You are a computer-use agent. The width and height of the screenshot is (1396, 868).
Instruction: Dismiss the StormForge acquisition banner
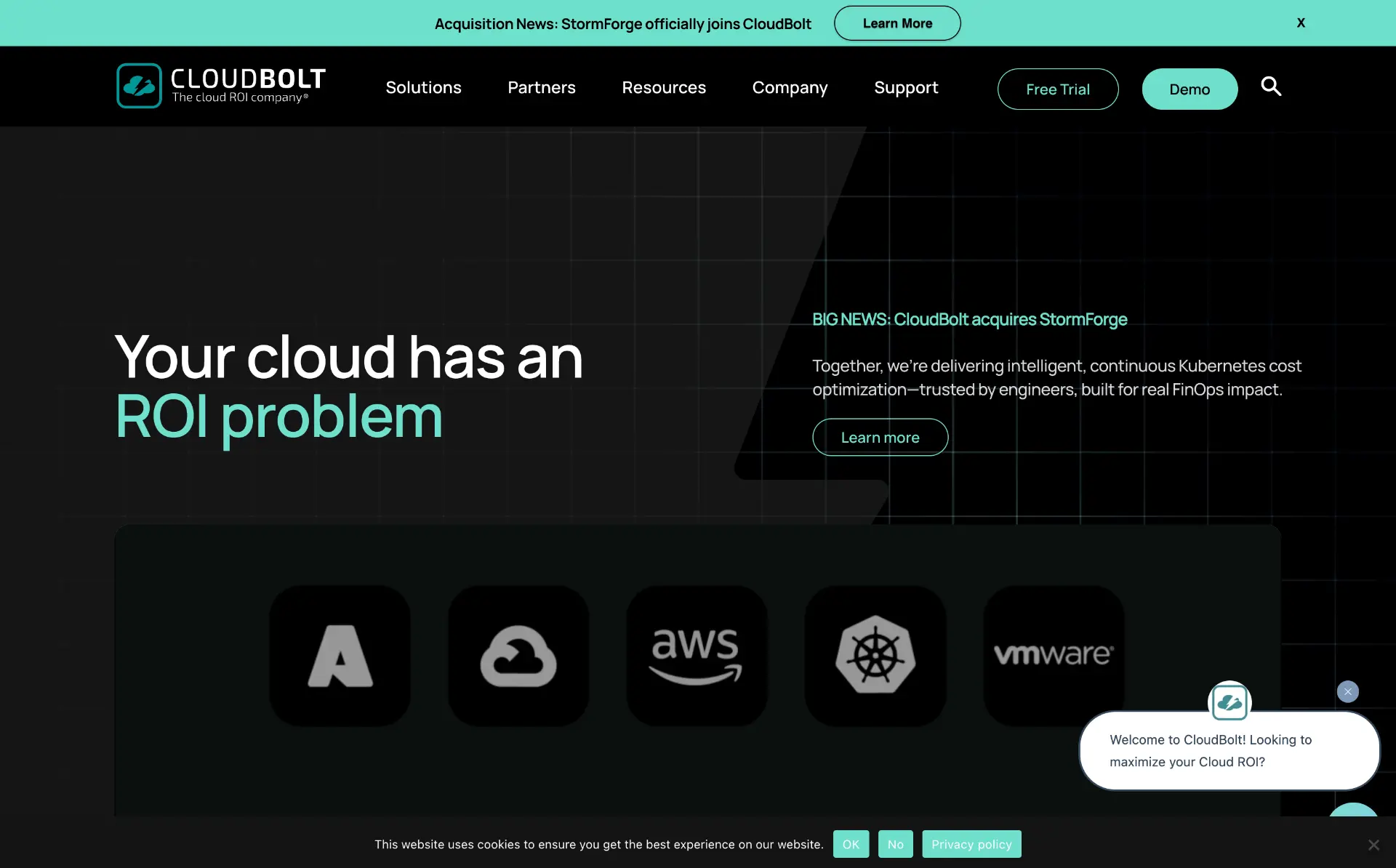tap(1301, 23)
